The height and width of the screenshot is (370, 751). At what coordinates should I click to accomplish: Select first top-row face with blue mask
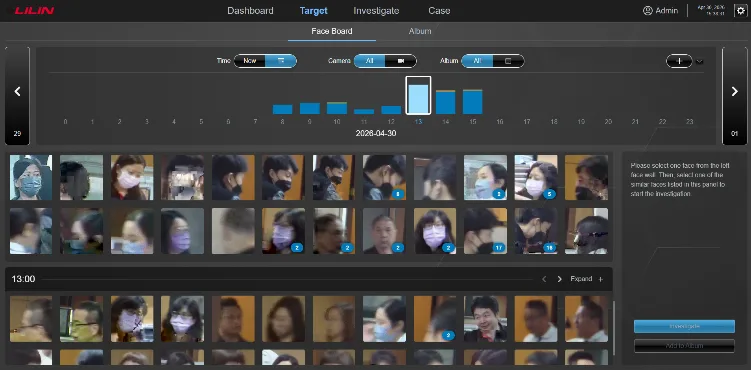31,177
